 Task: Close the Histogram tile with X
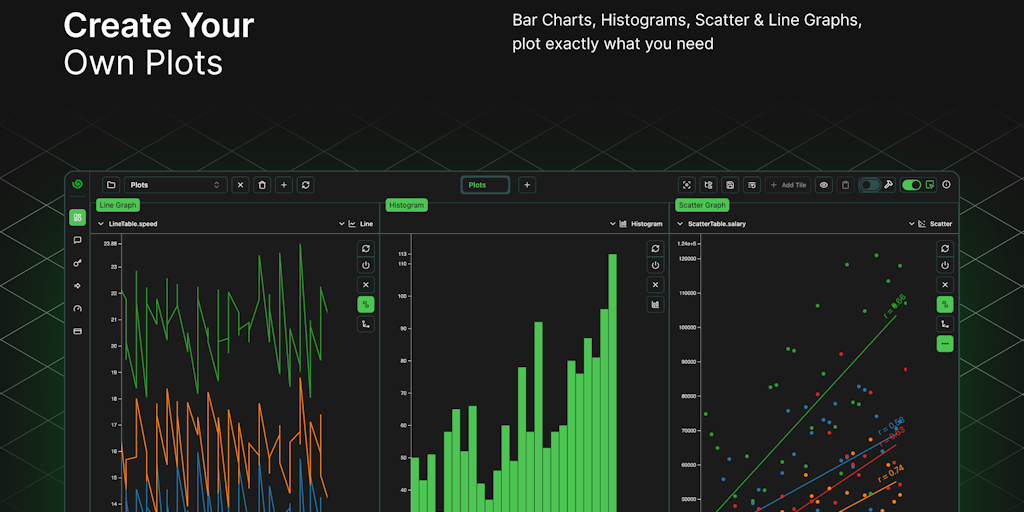(655, 285)
